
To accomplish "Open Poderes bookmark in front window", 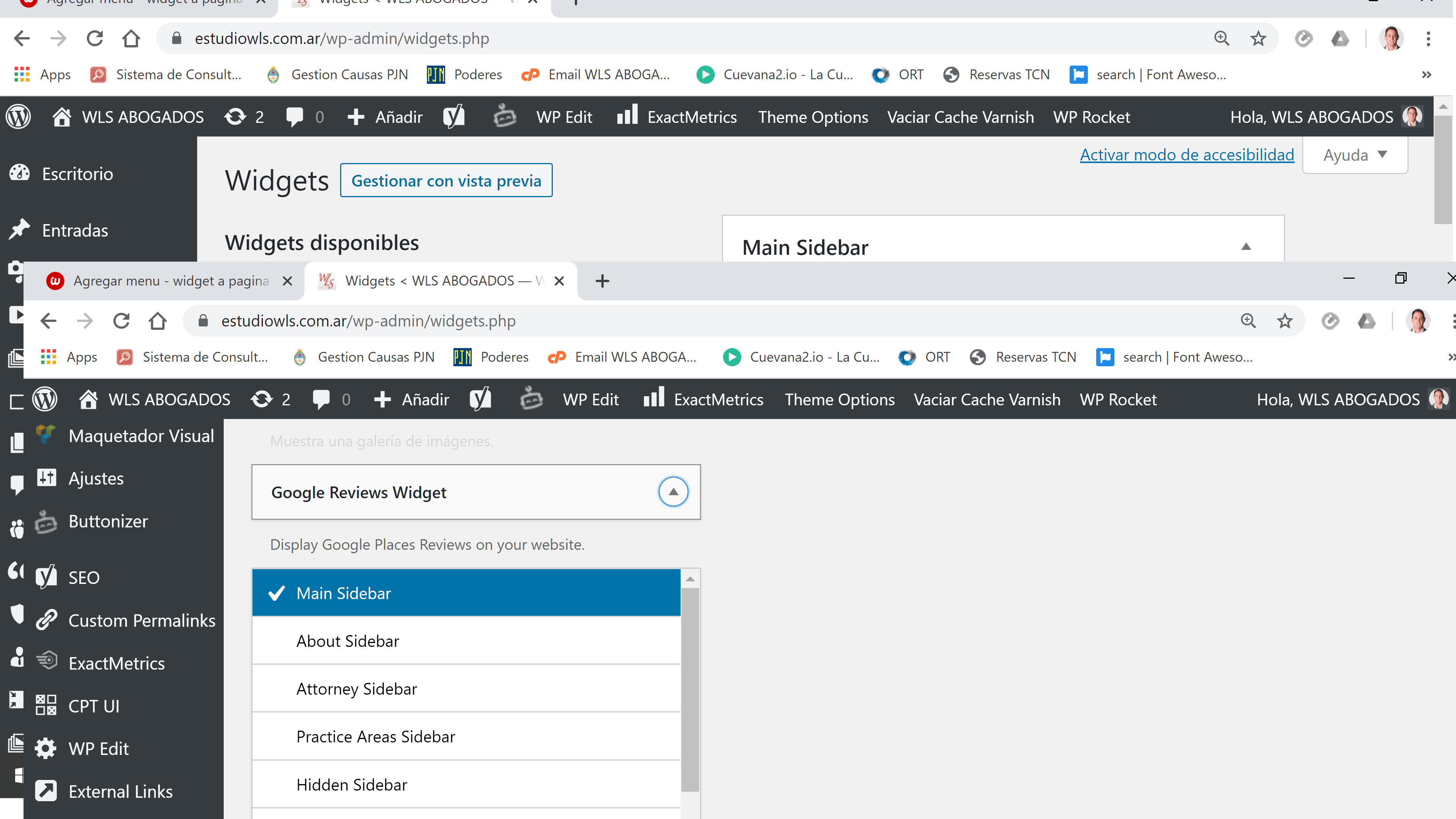I will [491, 357].
